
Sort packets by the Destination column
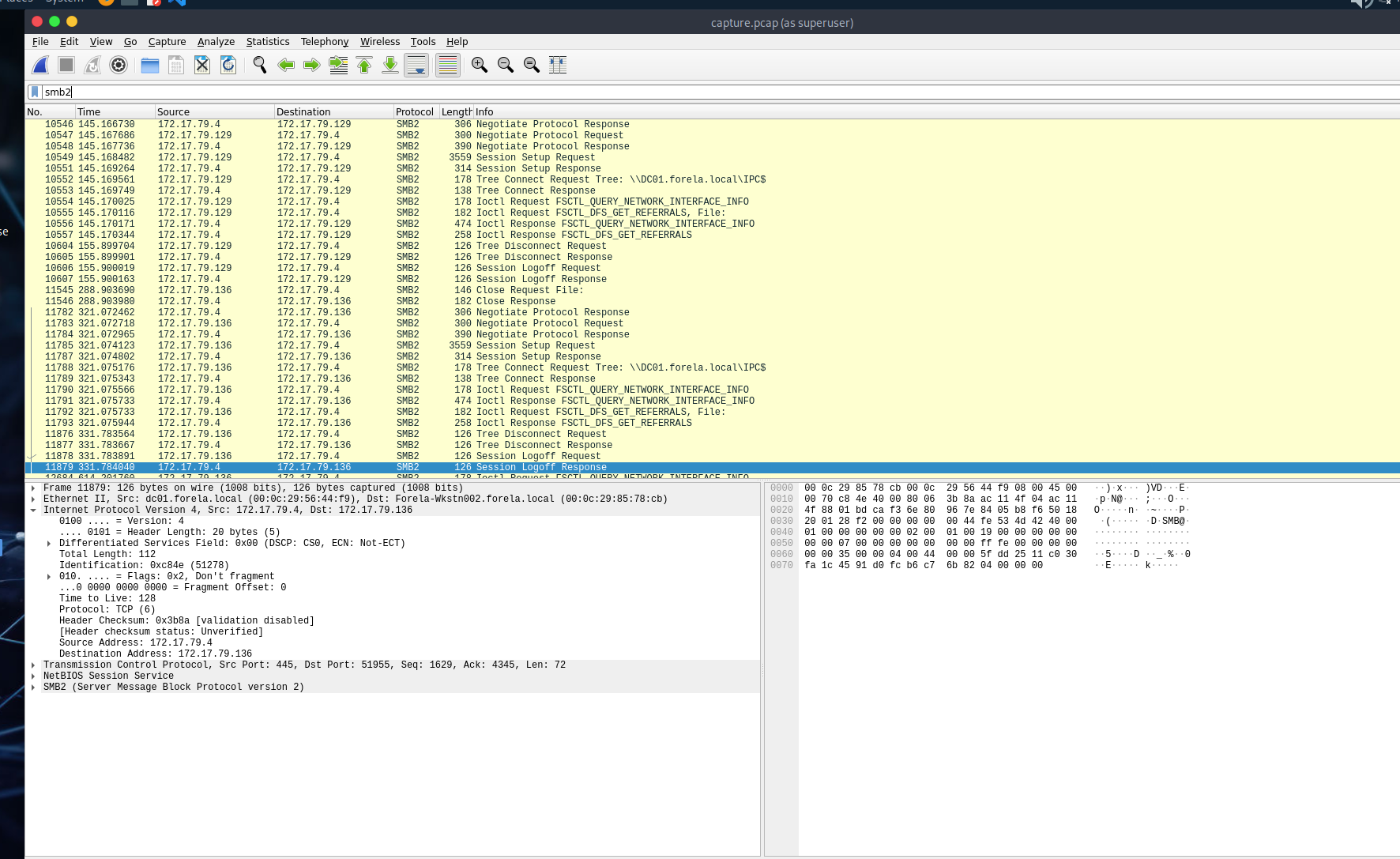point(334,111)
